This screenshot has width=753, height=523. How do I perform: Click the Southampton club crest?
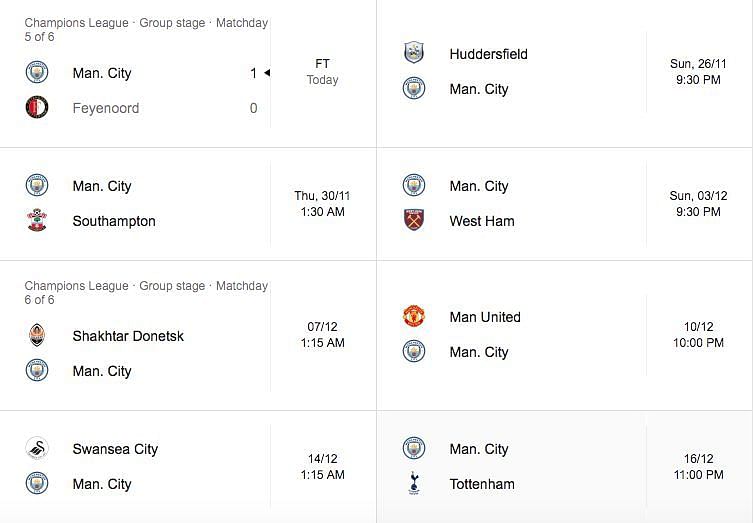coord(37,220)
